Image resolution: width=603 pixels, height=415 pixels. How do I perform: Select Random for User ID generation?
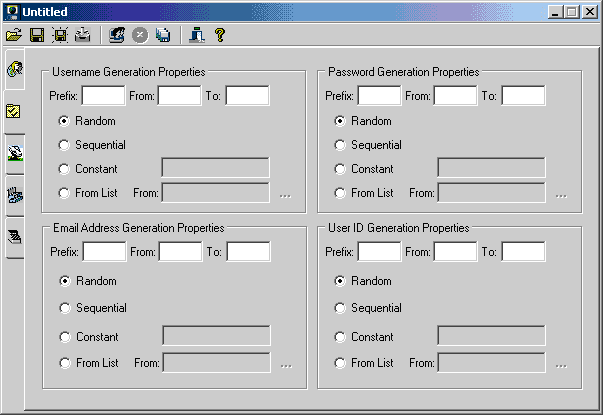click(x=363, y=281)
